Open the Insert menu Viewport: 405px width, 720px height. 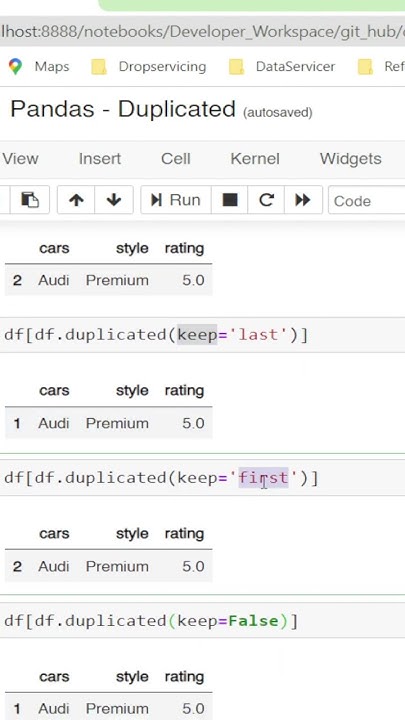click(x=100, y=159)
